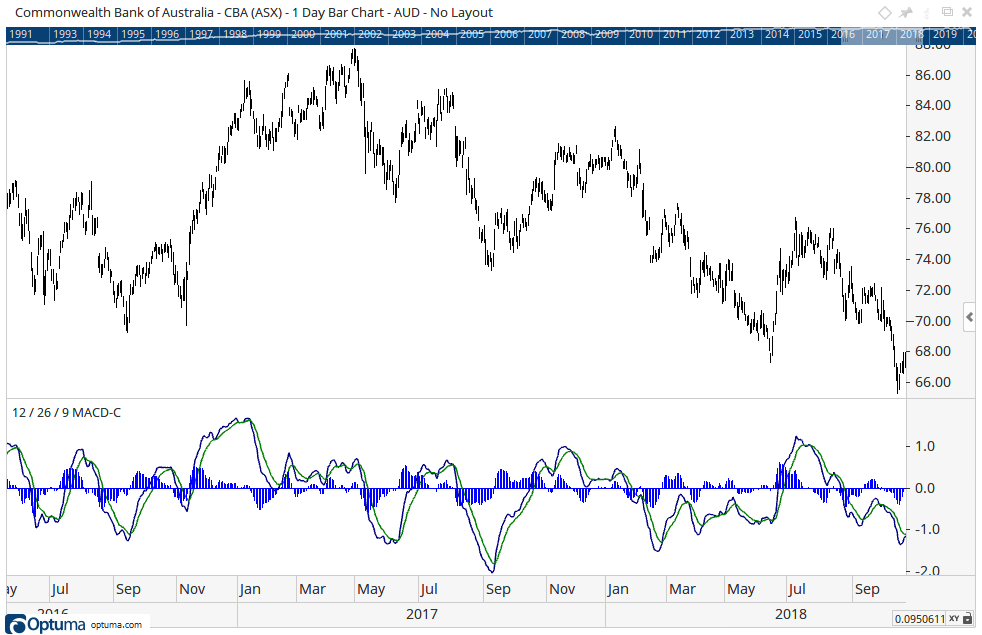Click the diamond icon in the chart header
This screenshot has width=982, height=635.
[x=884, y=13]
